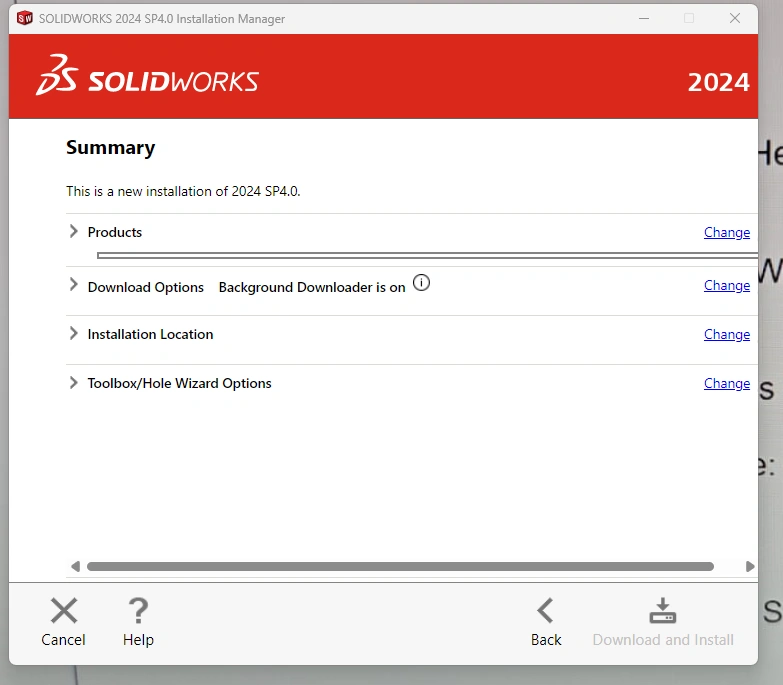Viewport: 783px width, 685px height.
Task: Select the Products heading text
Action: (x=115, y=232)
